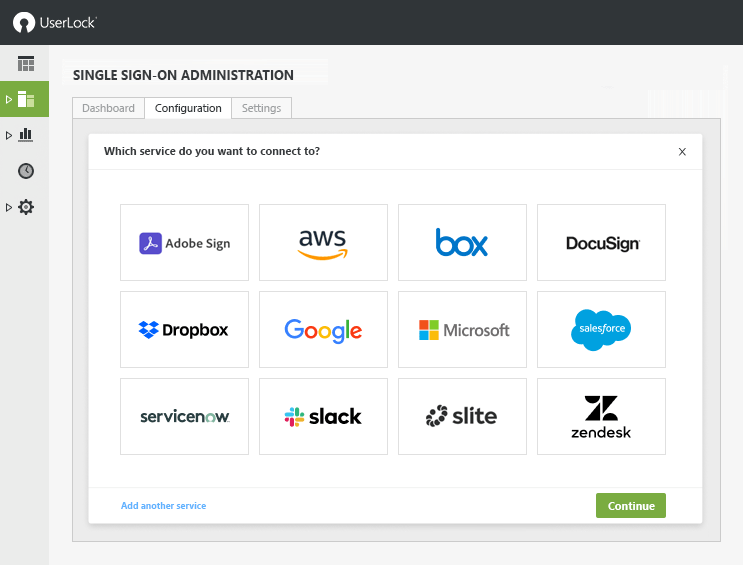Select the green highlighted sidebar panel icon
Screen dimensions: 743x565
[26, 99]
